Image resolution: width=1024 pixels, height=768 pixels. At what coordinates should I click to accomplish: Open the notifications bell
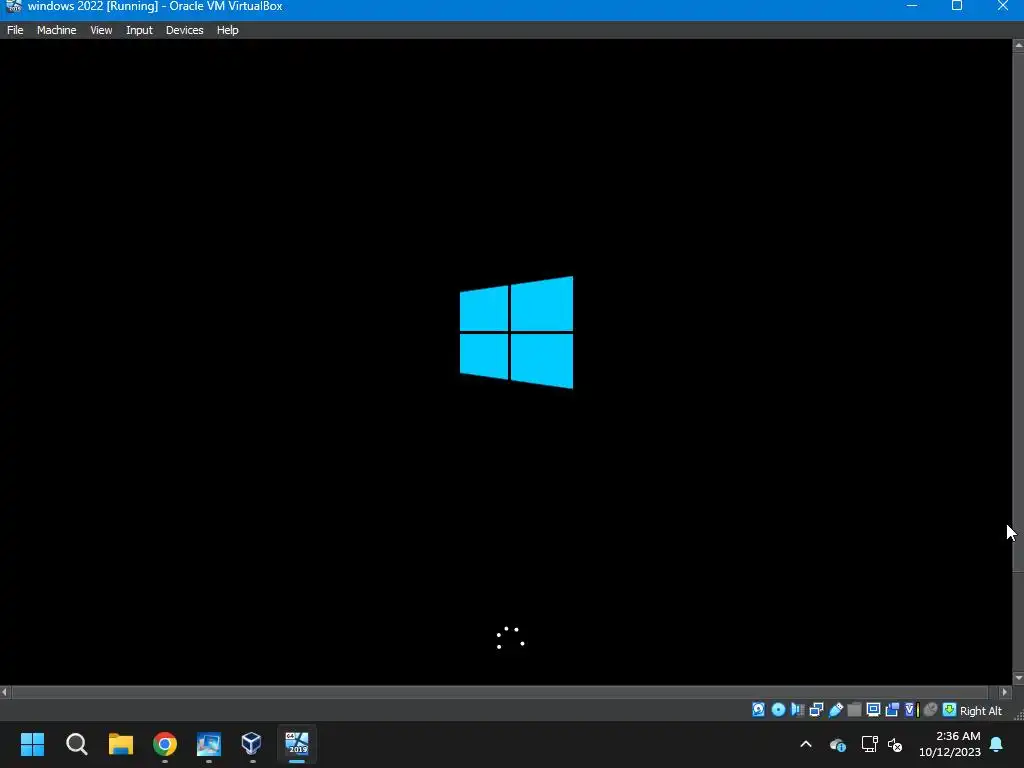(x=997, y=744)
